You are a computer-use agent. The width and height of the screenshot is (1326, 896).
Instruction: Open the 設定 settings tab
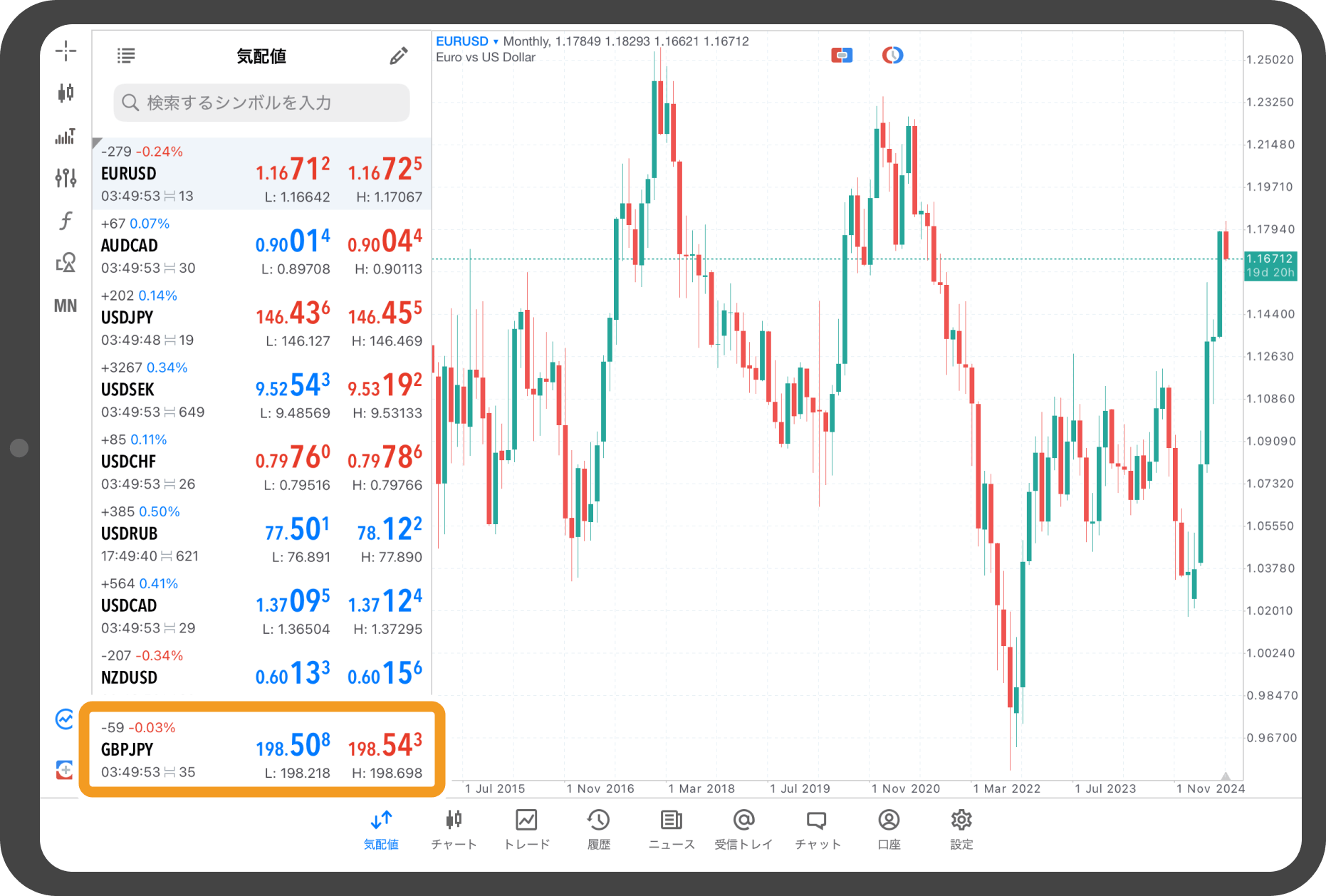[961, 830]
